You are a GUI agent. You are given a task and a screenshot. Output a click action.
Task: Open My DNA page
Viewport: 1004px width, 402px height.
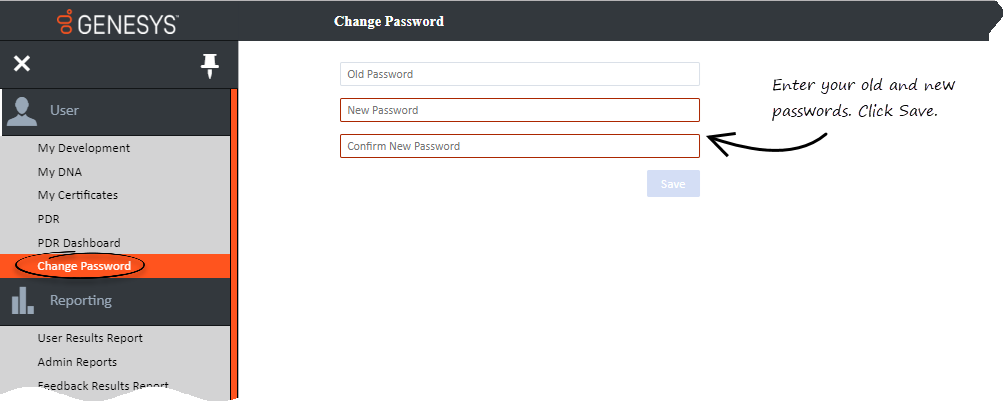[x=60, y=172]
